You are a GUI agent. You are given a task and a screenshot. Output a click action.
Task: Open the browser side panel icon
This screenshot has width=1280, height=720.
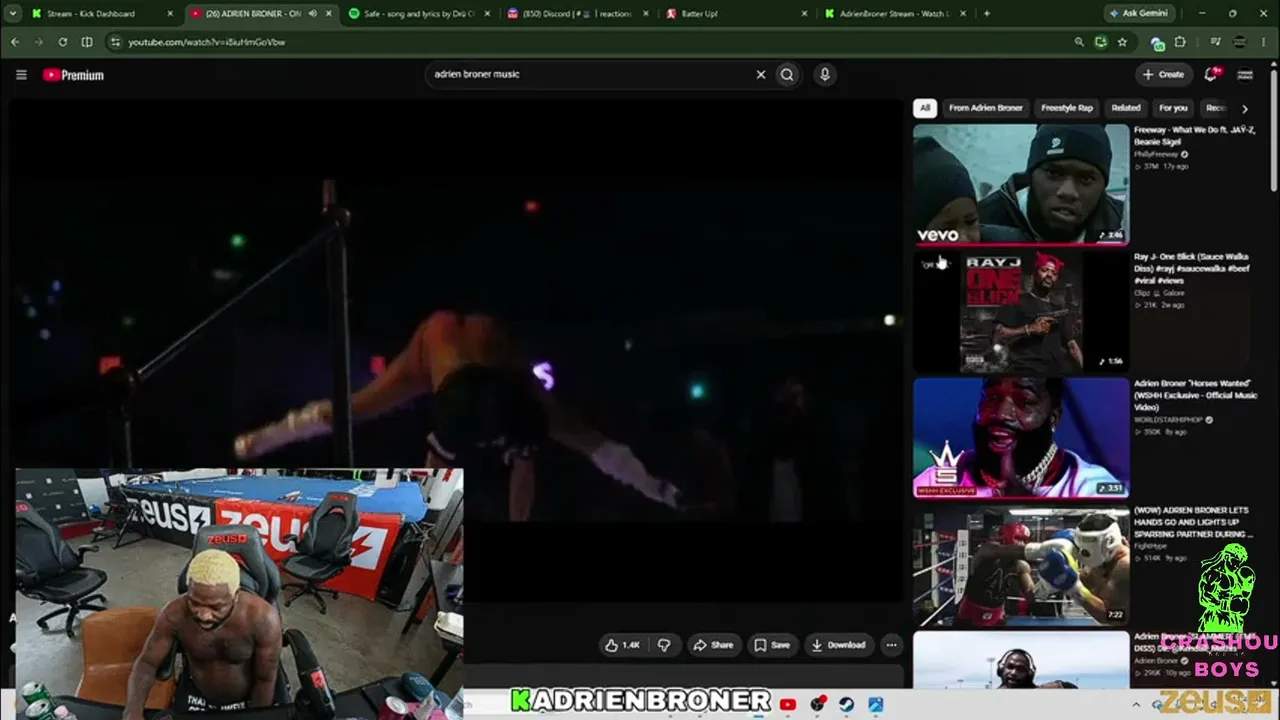click(87, 42)
